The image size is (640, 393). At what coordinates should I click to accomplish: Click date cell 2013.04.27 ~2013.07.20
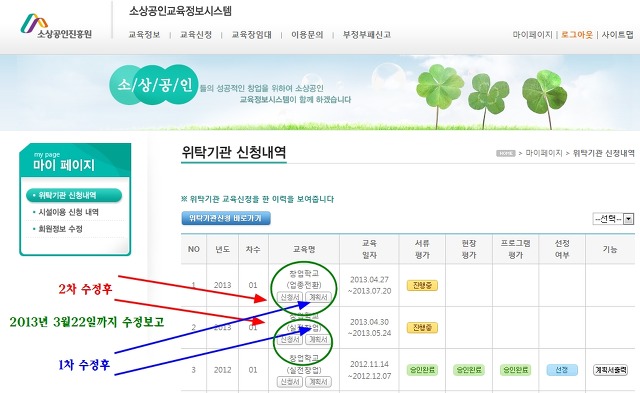pyautogui.click(x=369, y=285)
